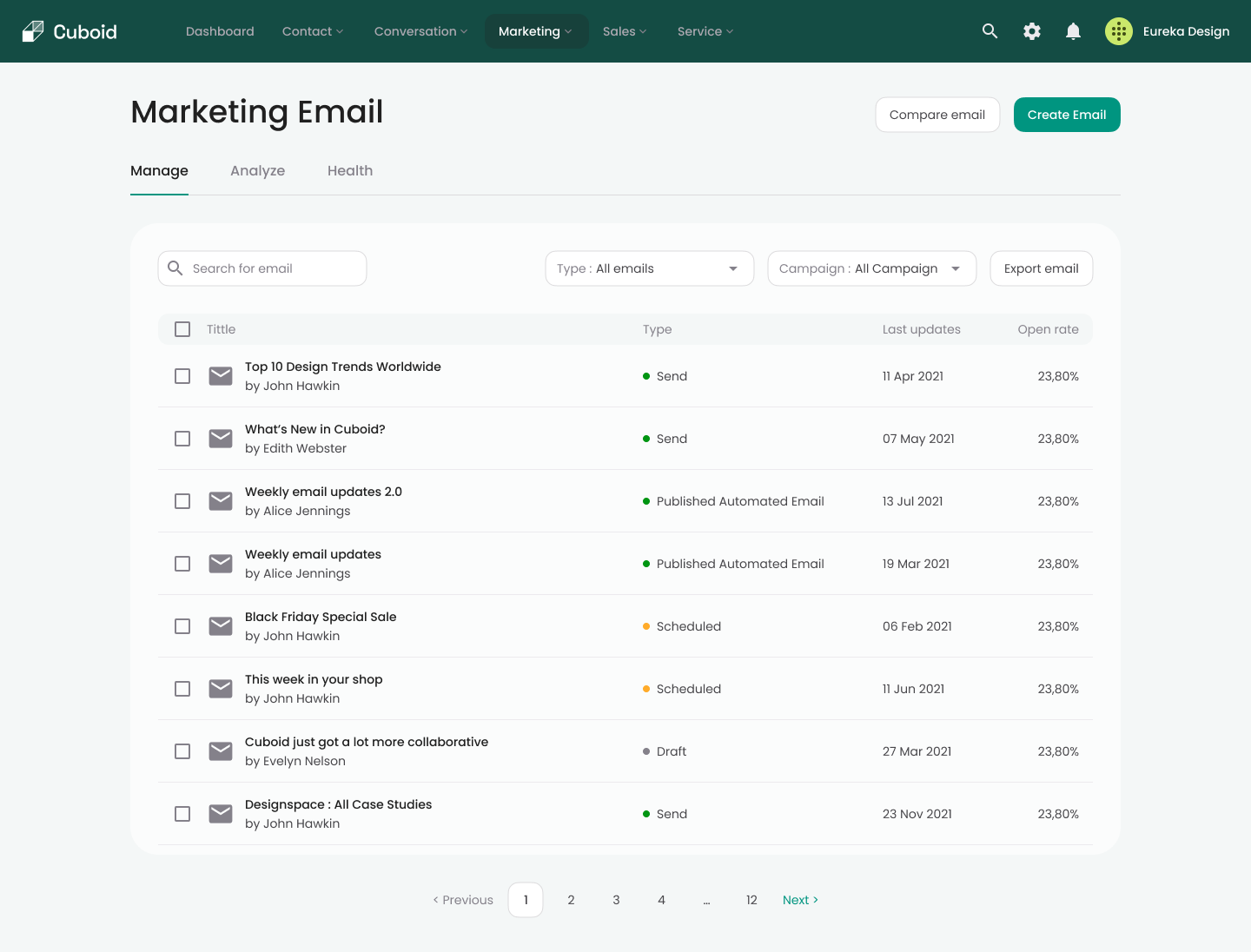Check the Weekly email updates 2.0 row
The width and height of the screenshot is (1251, 952).
[182, 501]
